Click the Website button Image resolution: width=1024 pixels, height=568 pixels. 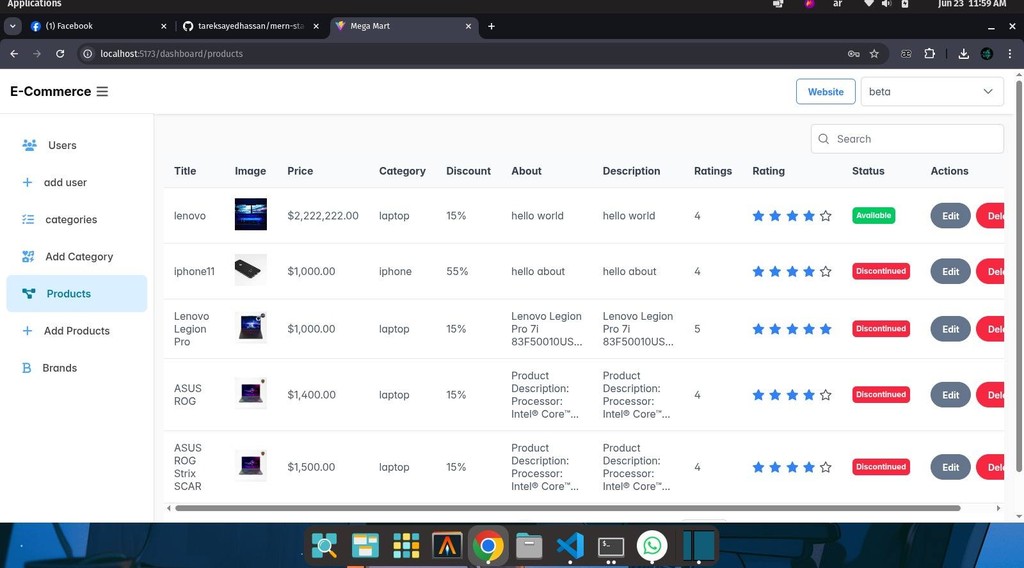(x=825, y=92)
